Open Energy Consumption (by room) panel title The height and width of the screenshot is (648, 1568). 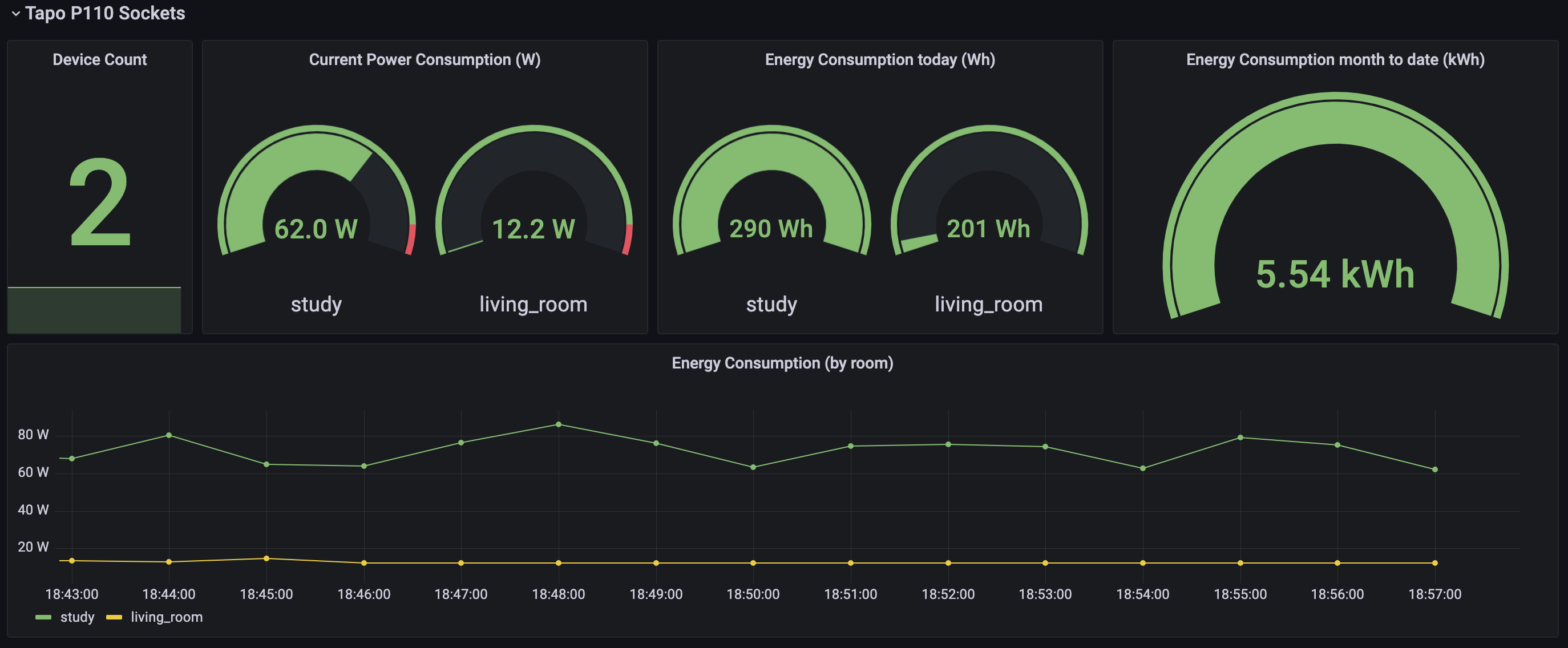click(782, 363)
